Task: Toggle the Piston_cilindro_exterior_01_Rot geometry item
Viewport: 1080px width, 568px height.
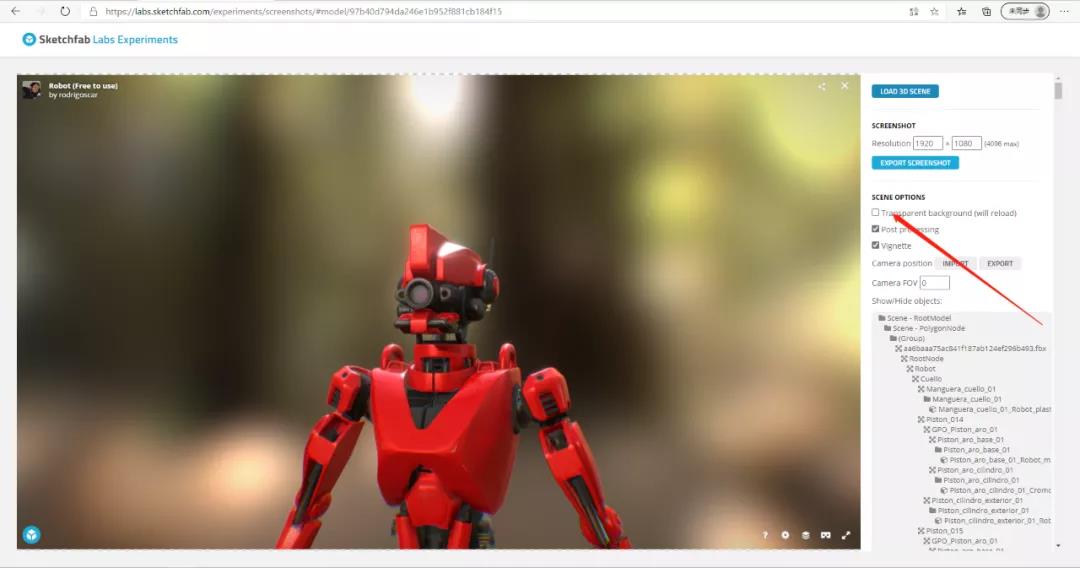Action: (997, 520)
